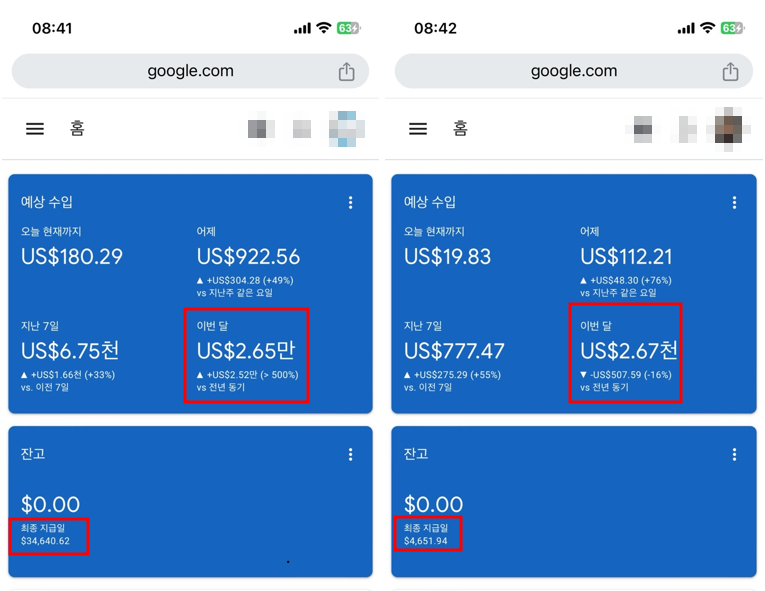
Task: Tap 홈 page title in left screenshot
Action: pos(77,129)
